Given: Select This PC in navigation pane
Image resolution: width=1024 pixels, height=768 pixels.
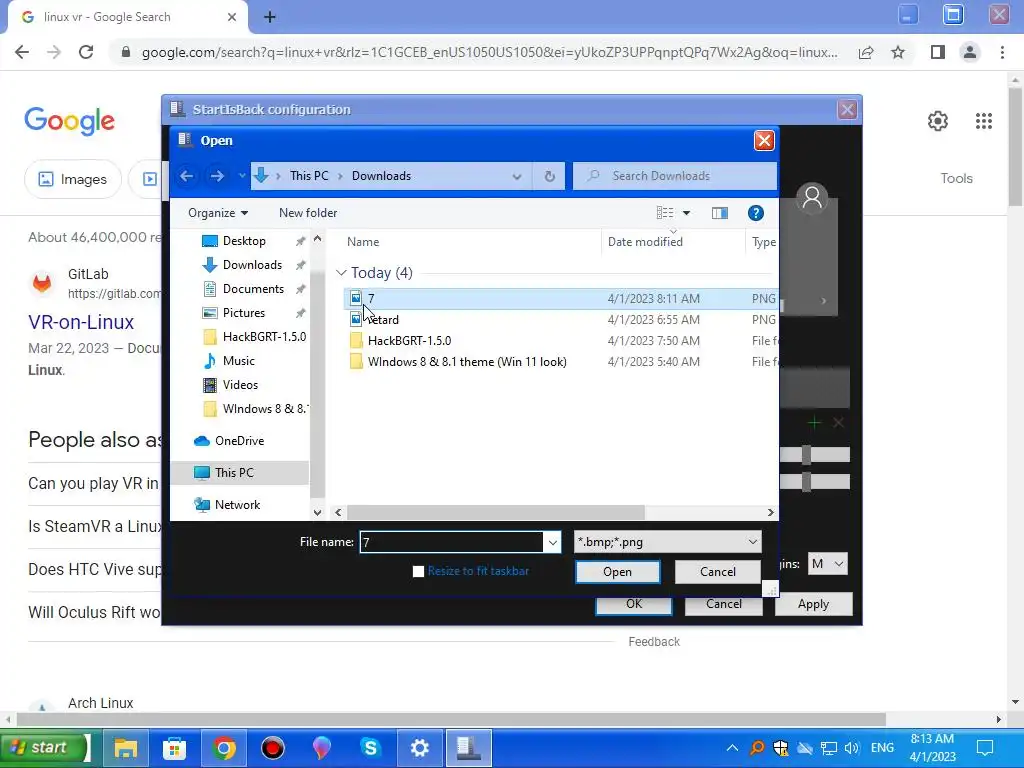Looking at the screenshot, I should pos(239,473).
